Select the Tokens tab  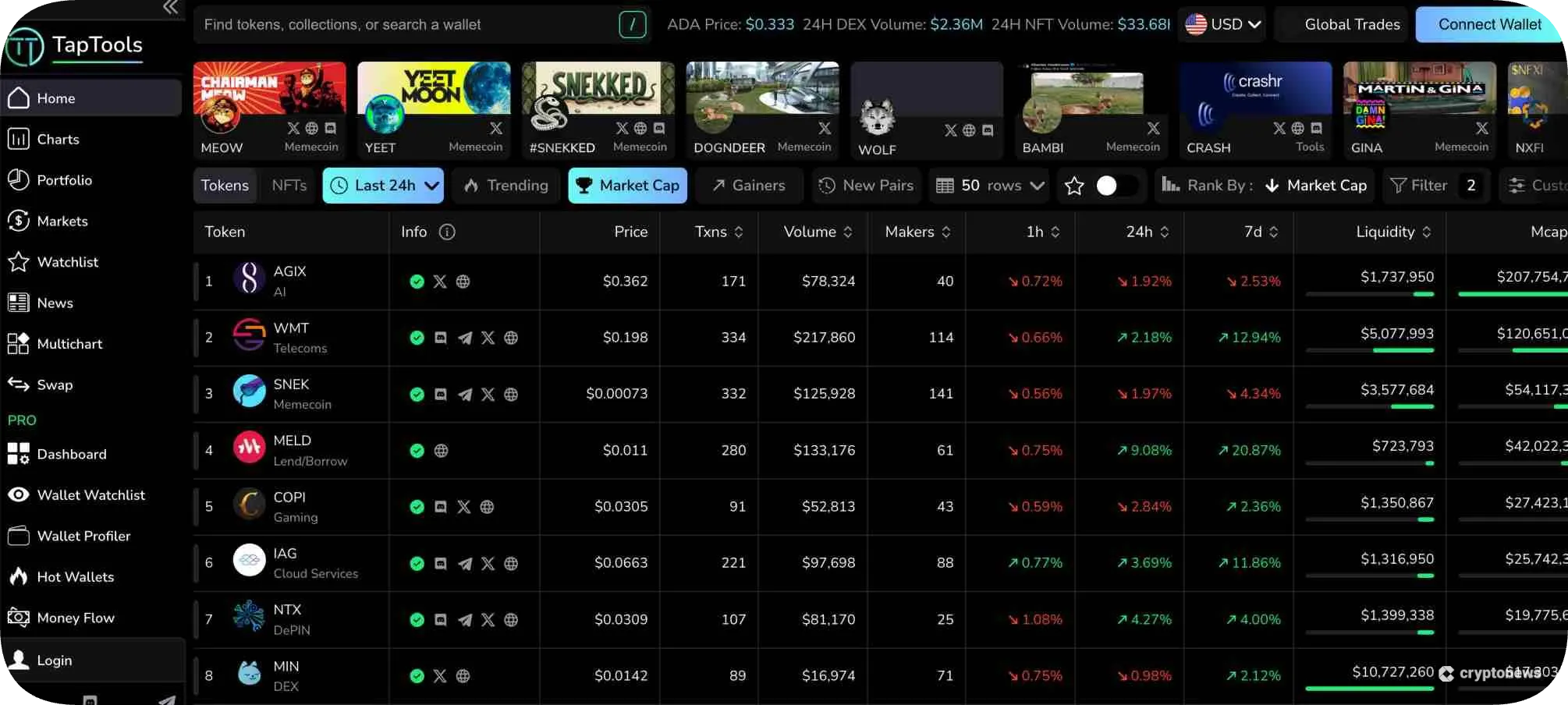click(225, 186)
